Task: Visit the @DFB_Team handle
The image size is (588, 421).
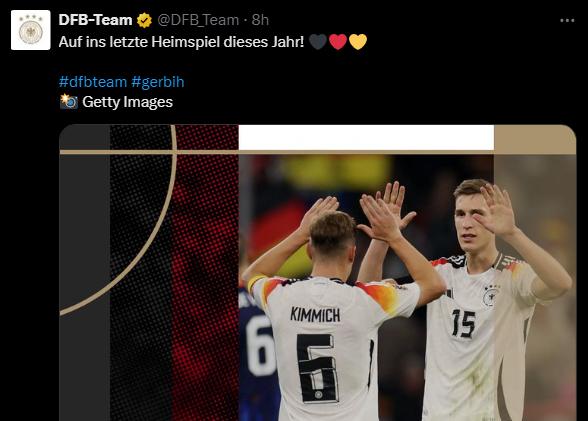Action: click(x=198, y=20)
